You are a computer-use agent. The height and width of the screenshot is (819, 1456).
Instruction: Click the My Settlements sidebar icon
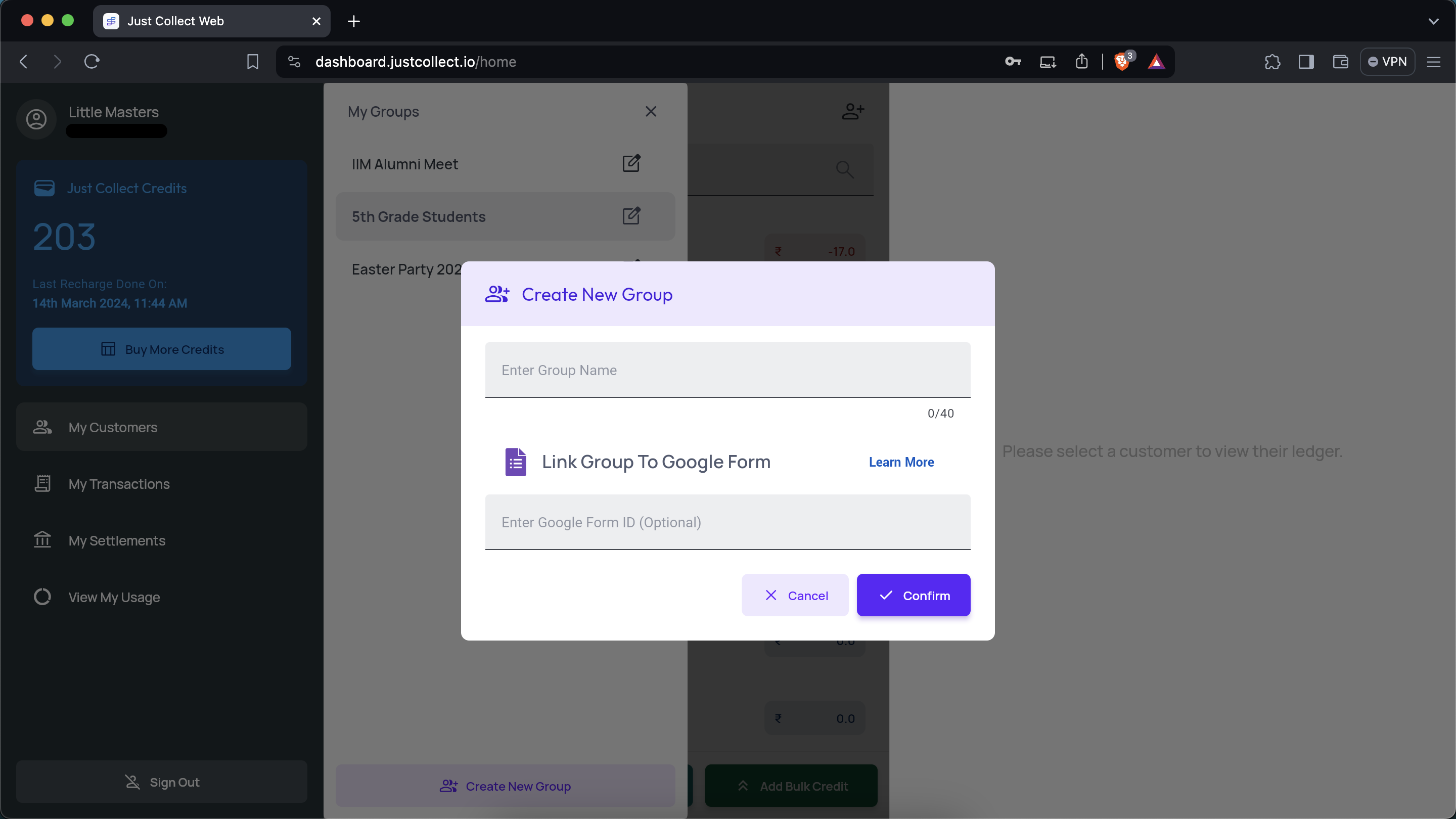(x=41, y=540)
